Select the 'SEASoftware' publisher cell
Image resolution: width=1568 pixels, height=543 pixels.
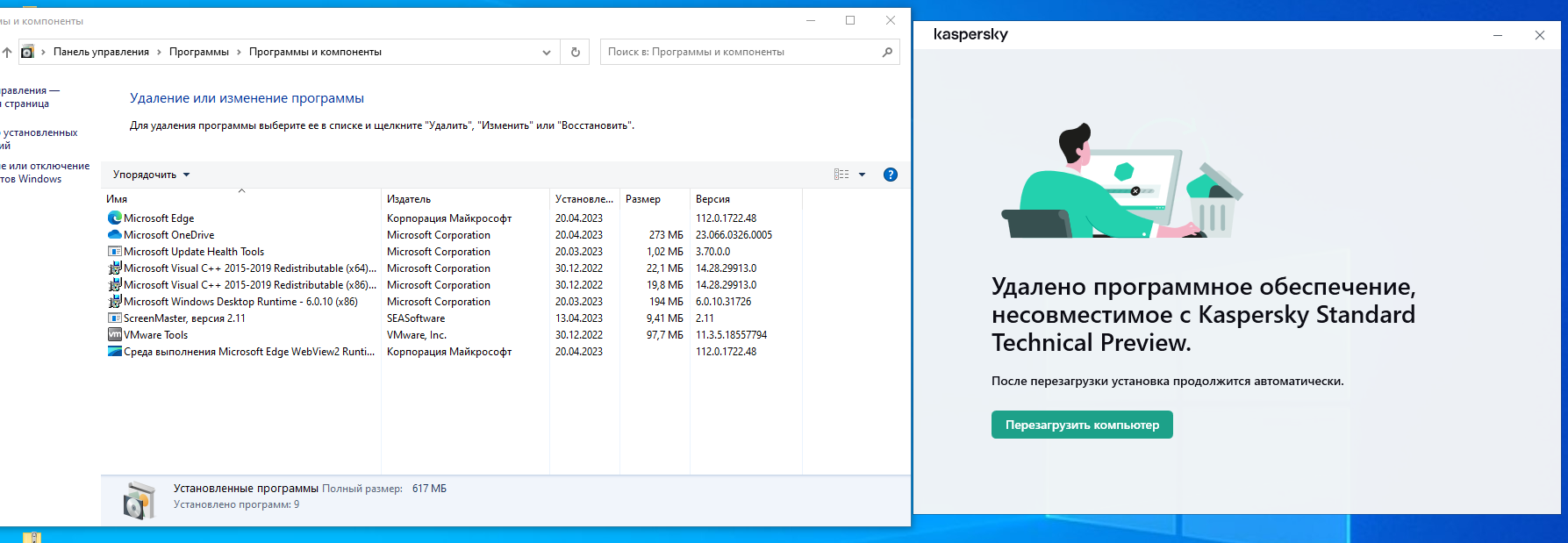coord(416,318)
